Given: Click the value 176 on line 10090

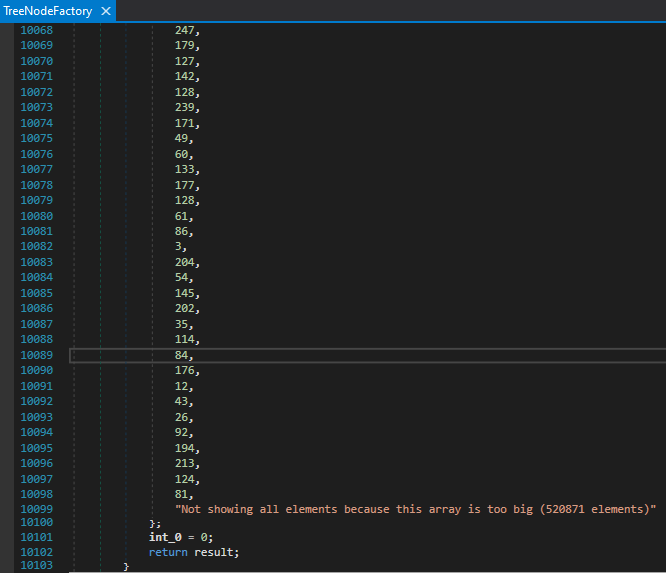Looking at the screenshot, I should 184,370.
